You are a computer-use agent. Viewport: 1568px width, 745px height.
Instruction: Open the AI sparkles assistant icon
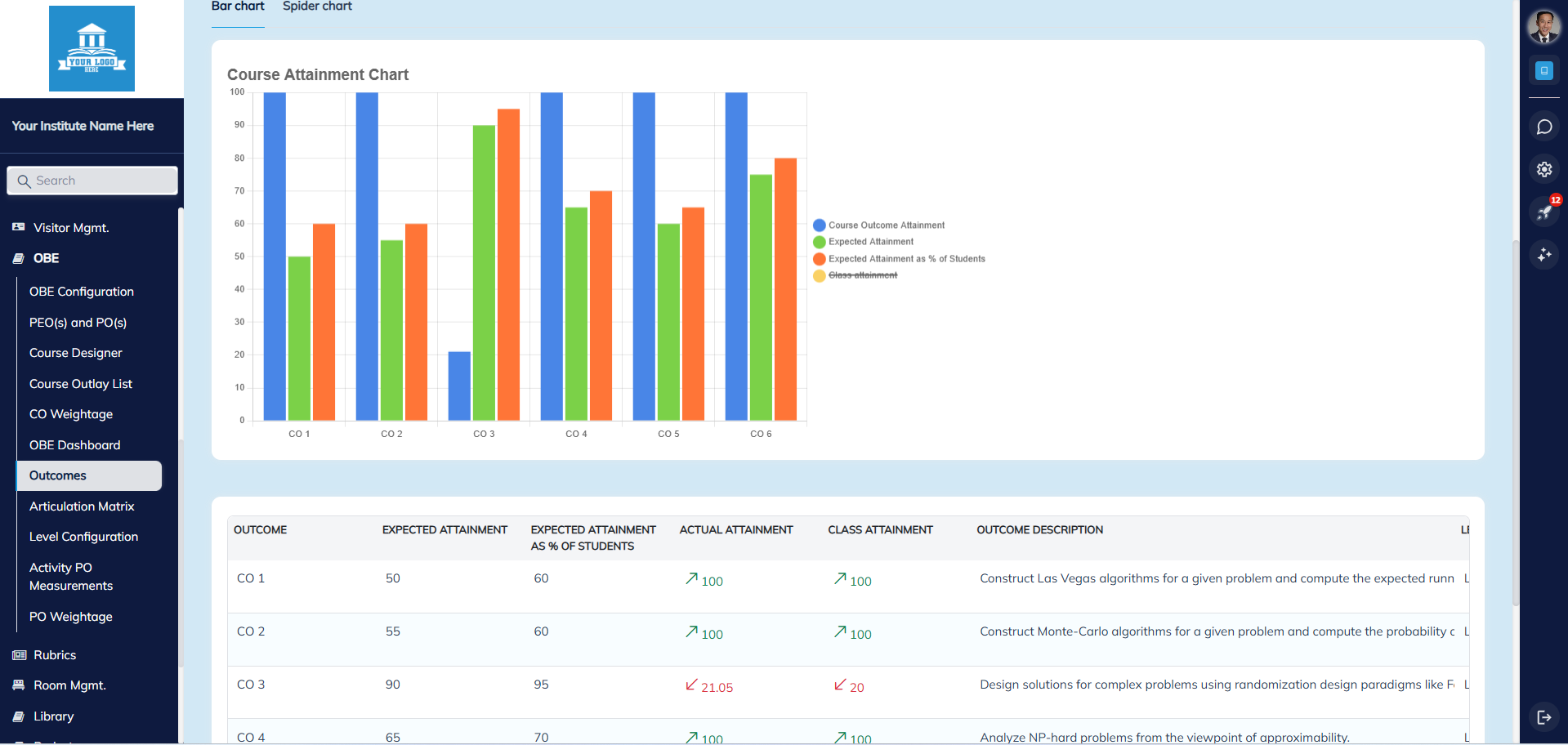point(1544,255)
